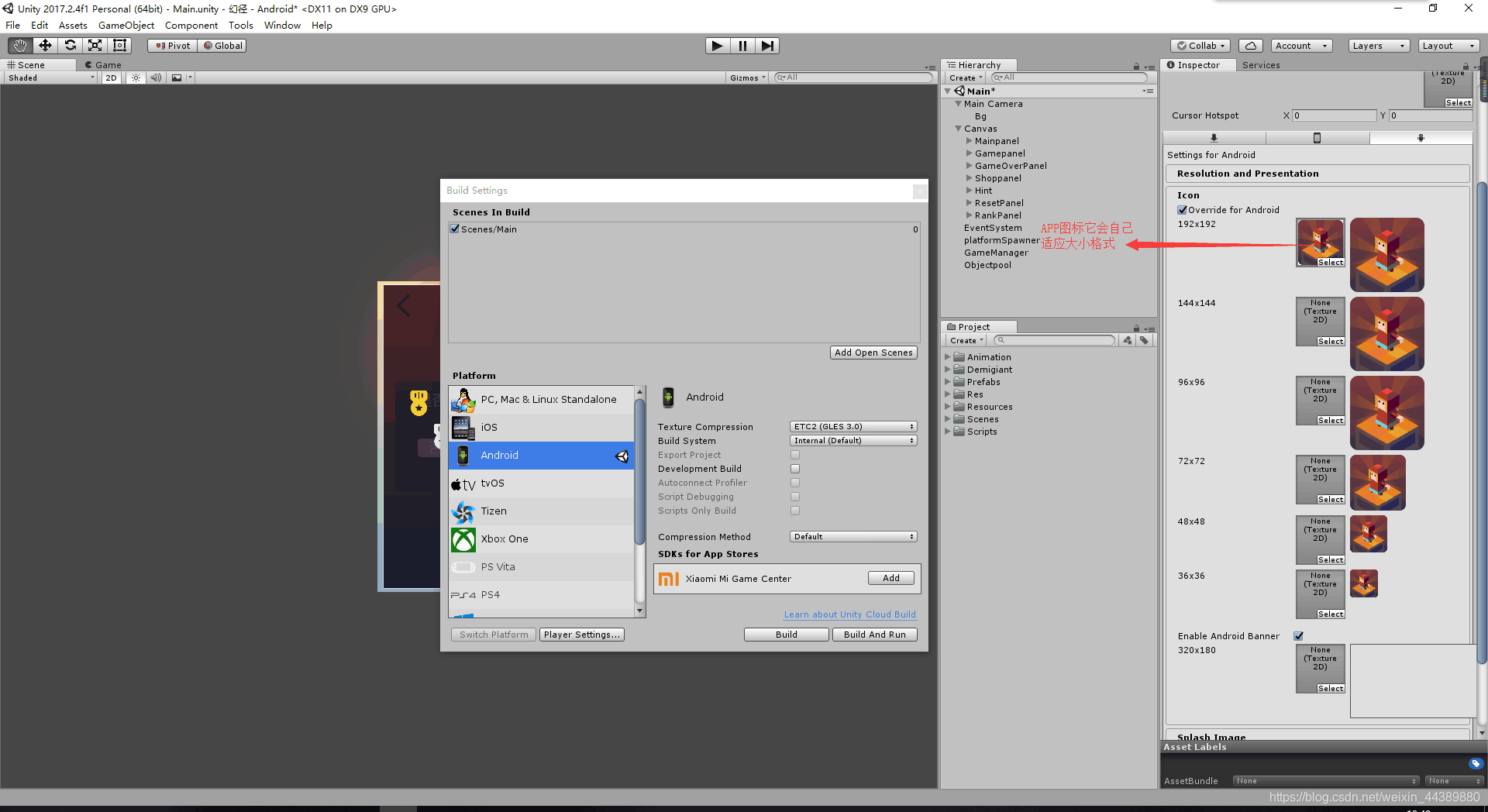Viewport: 1488px width, 812px height.
Task: Select Tizen platform entry
Action: coord(541,511)
